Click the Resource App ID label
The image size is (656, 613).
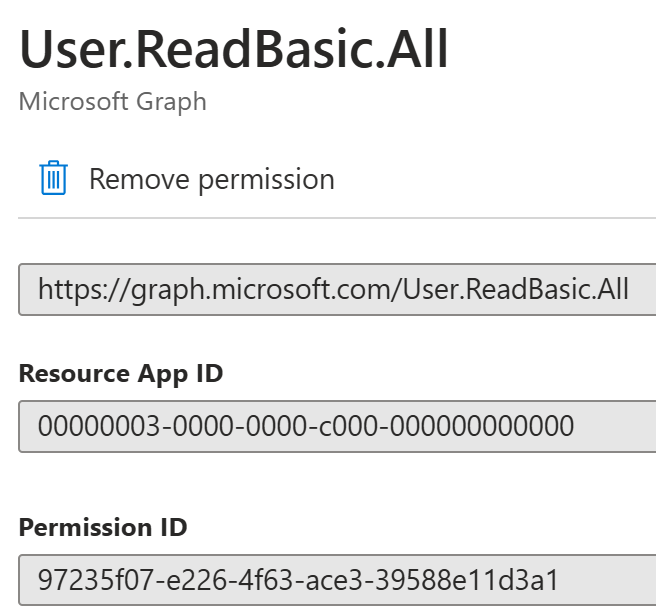121,373
